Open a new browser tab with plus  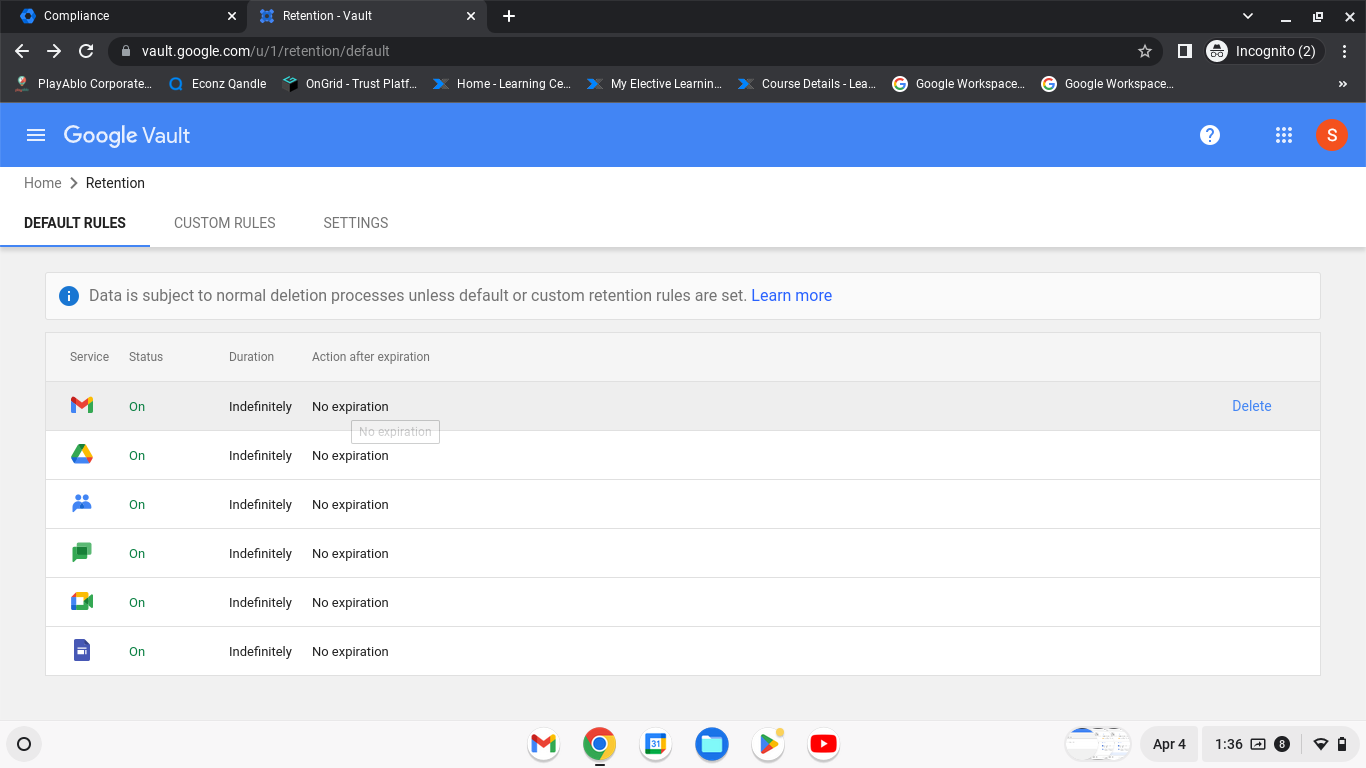click(509, 16)
